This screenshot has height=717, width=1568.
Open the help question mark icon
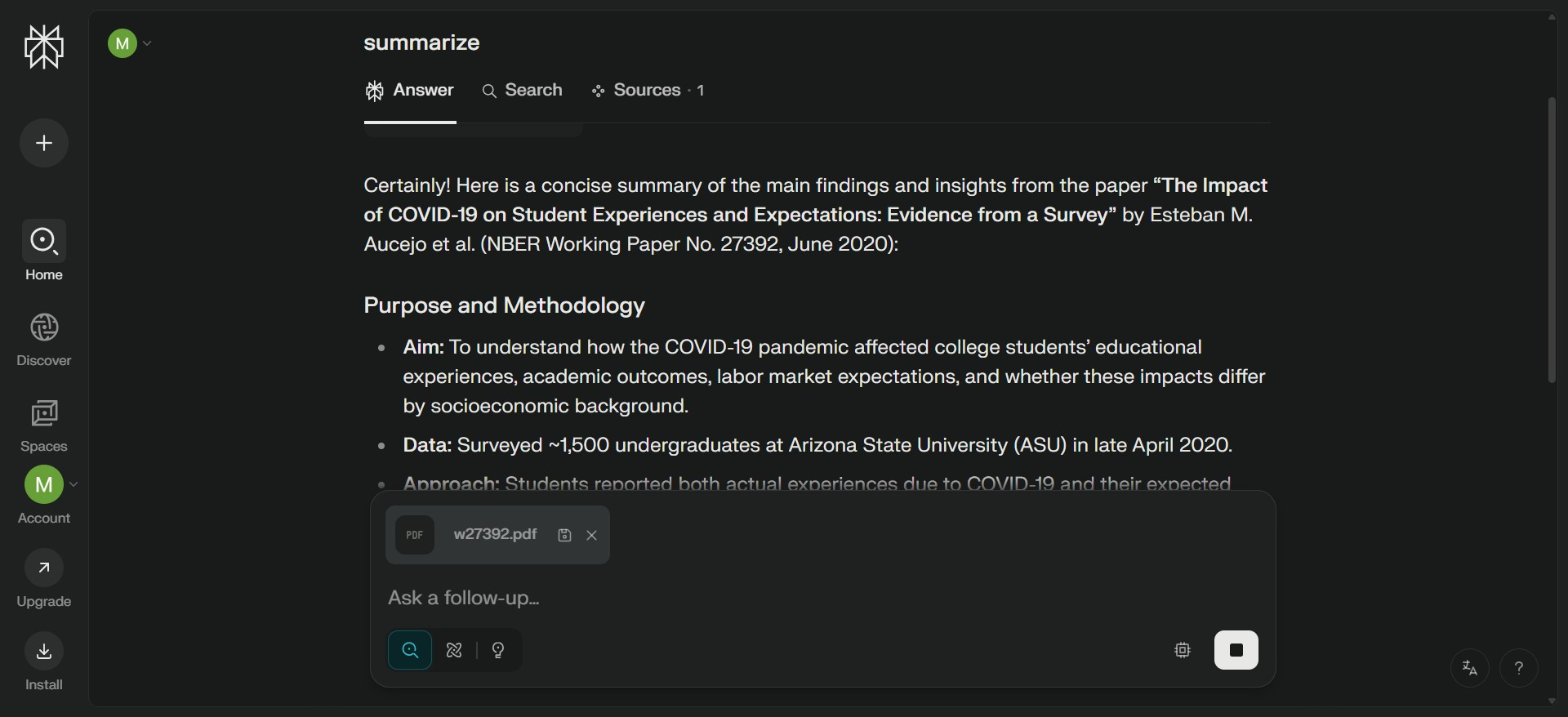1519,668
